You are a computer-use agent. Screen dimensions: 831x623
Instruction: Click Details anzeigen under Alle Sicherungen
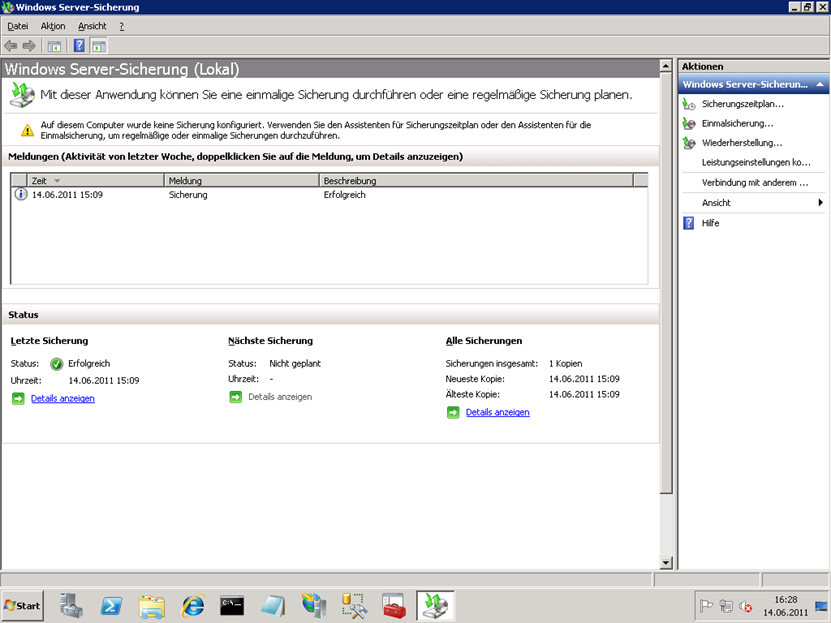497,412
